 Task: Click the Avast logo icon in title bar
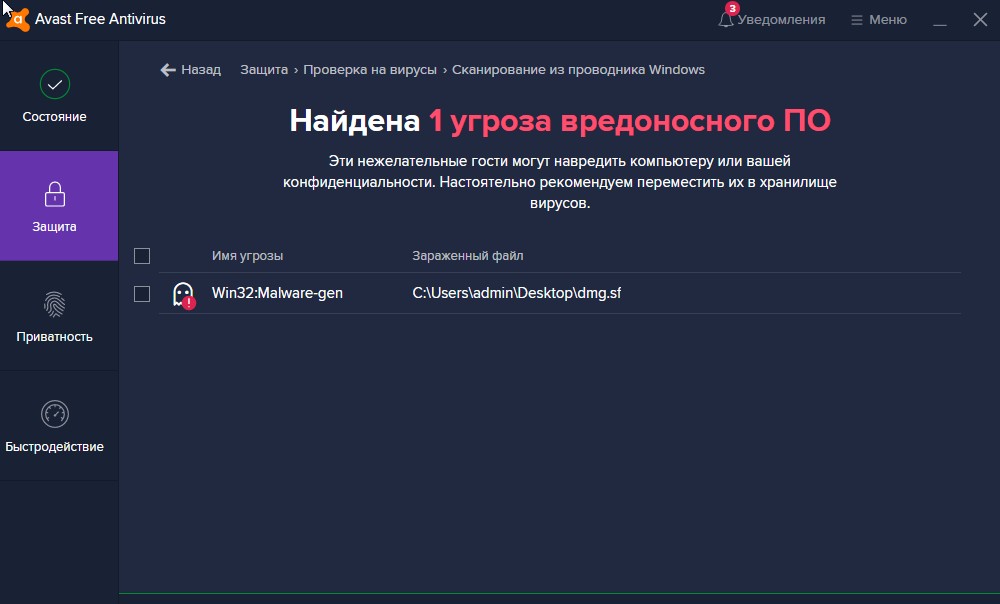click(x=17, y=19)
